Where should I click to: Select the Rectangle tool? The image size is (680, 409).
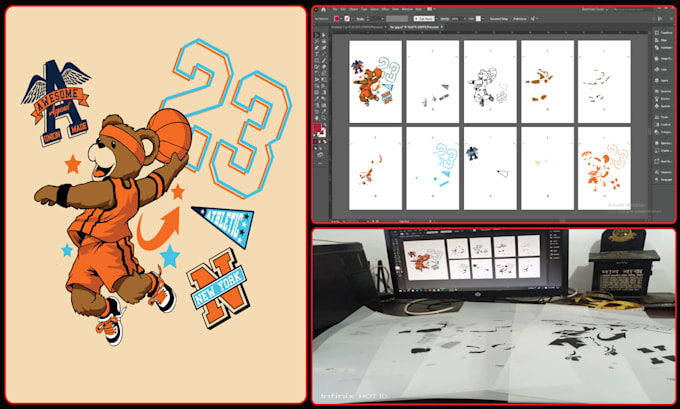(317, 61)
